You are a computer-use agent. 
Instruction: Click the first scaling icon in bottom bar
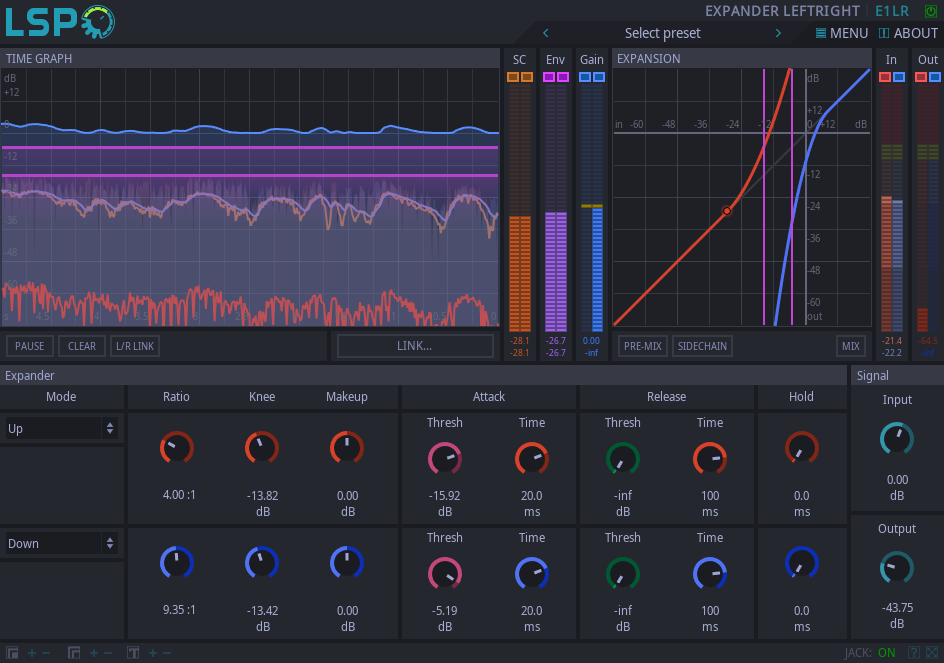13,653
